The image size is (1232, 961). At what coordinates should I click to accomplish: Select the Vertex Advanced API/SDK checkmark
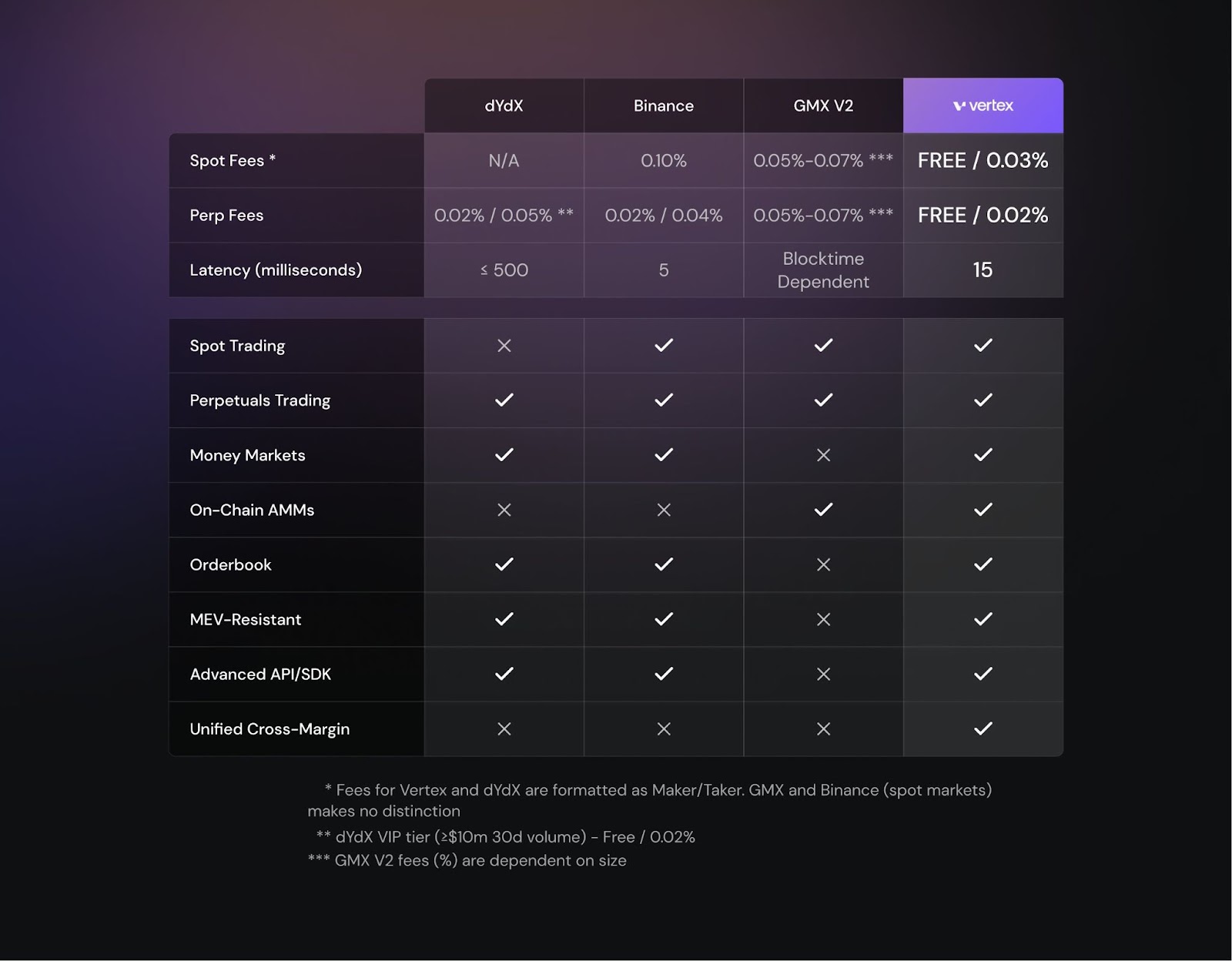[983, 674]
